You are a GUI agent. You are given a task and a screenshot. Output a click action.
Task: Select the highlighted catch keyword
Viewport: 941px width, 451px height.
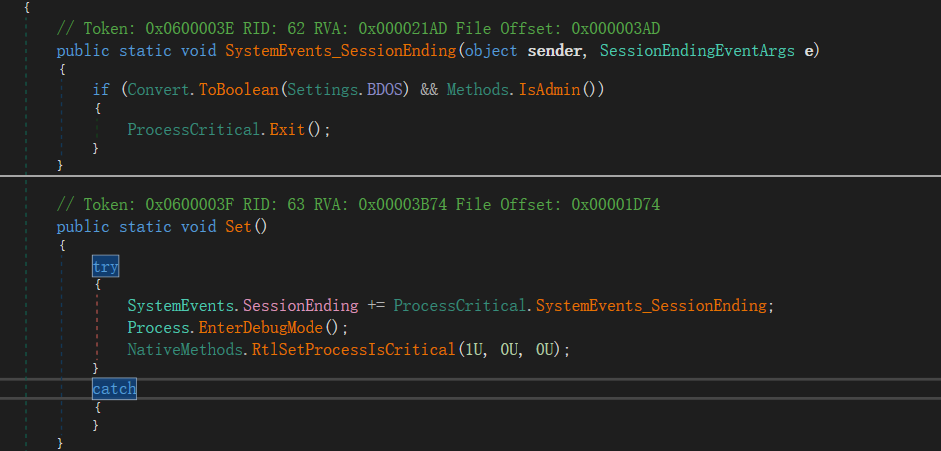point(115,389)
